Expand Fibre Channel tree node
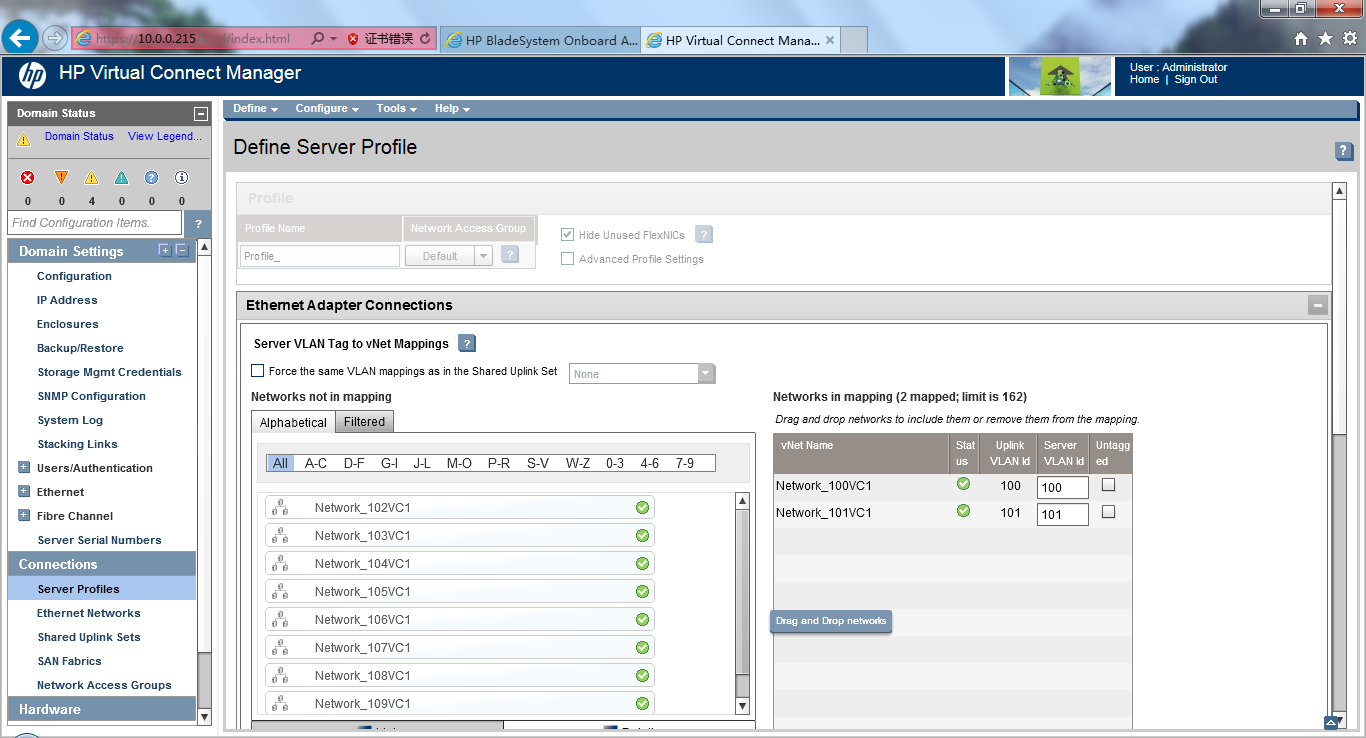Screen dimensions: 1366x738 click(24, 516)
